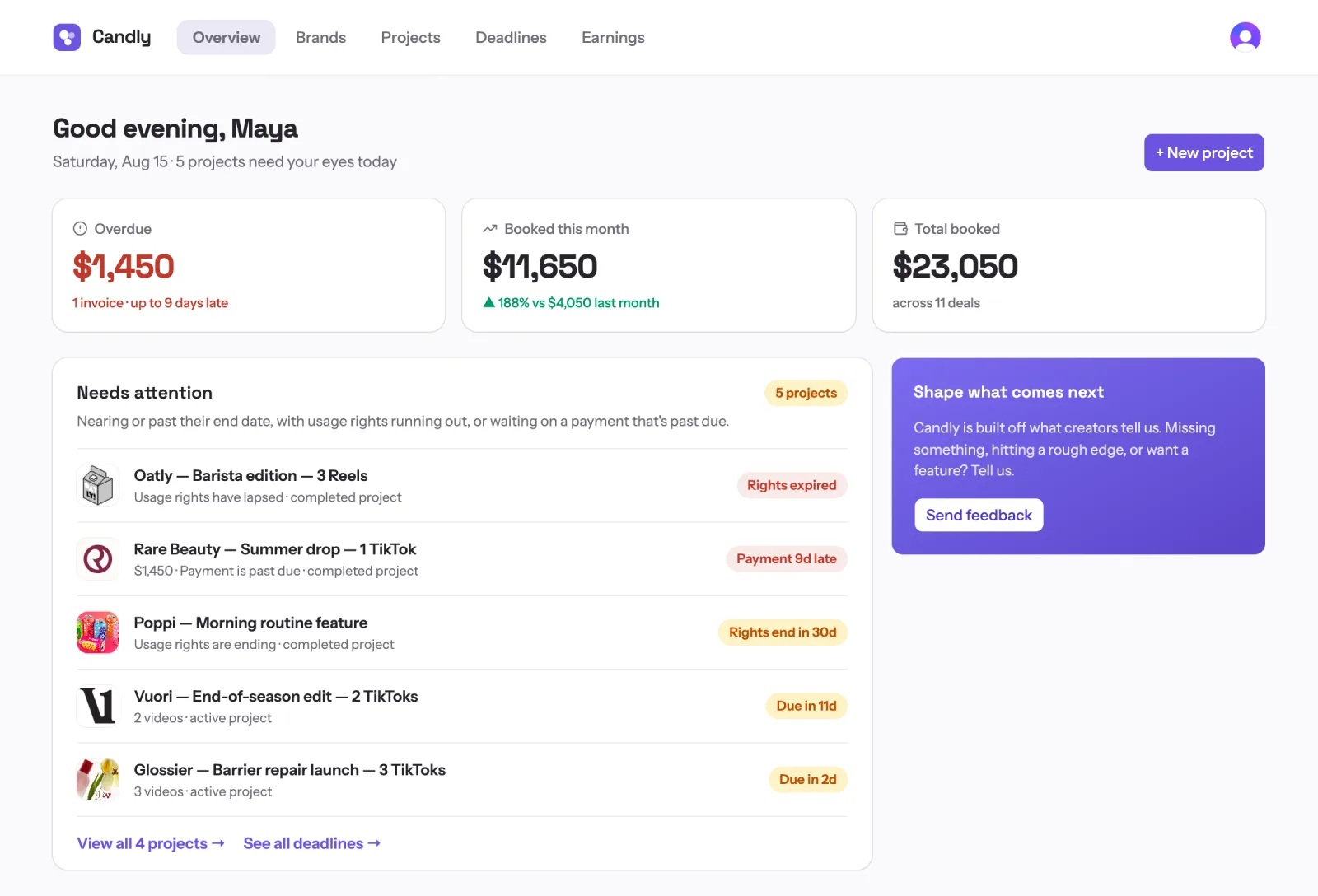Click '2 videos · active project' subtitle

(203, 718)
